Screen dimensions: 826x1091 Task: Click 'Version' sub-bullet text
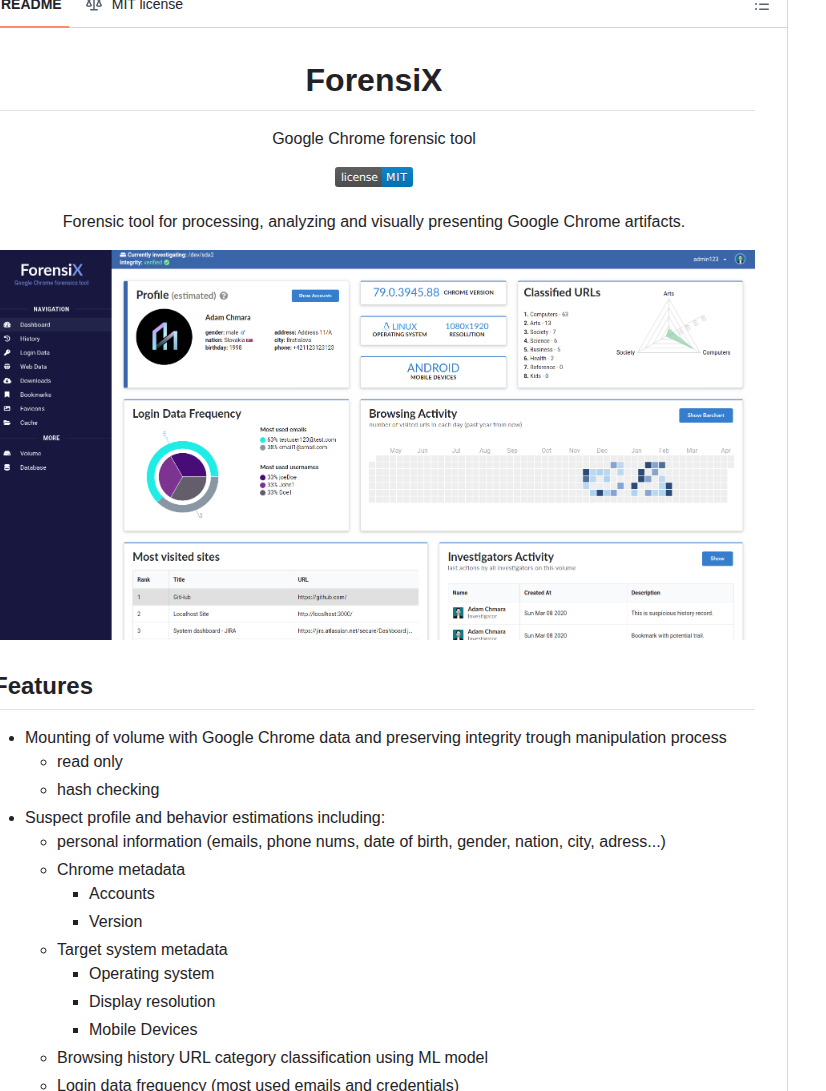coord(116,921)
